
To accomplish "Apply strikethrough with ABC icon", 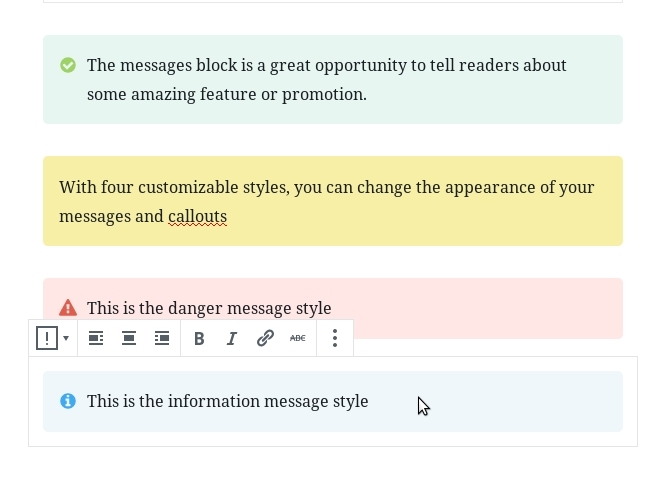I will [x=298, y=338].
